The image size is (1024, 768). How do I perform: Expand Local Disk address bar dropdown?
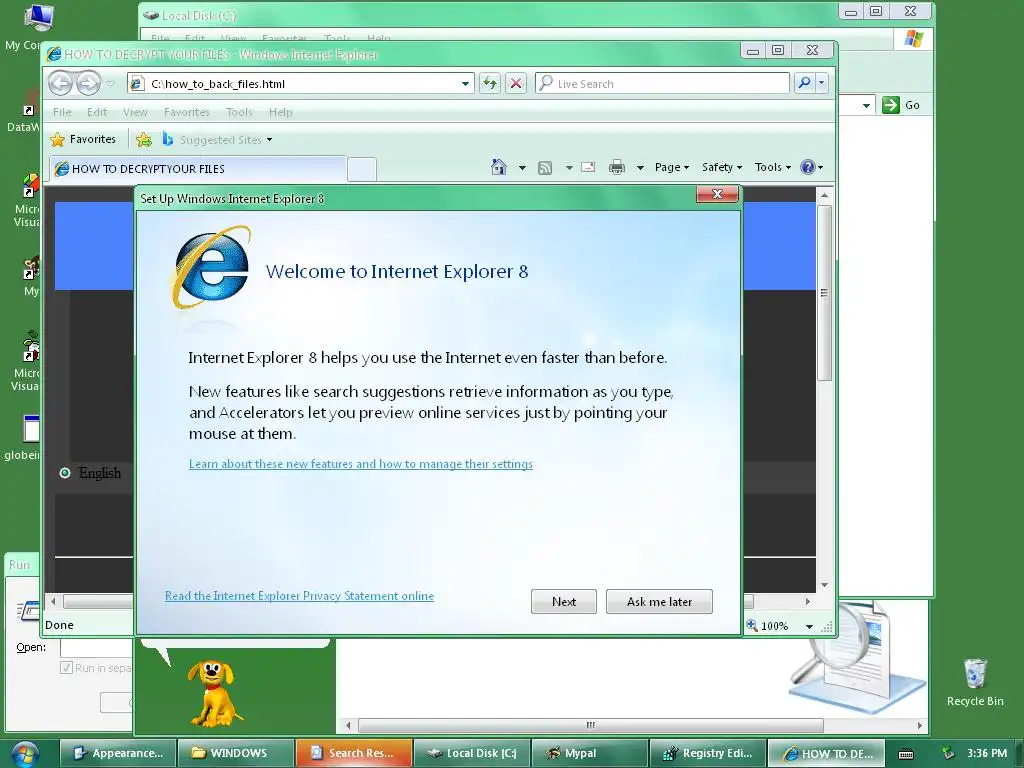866,105
